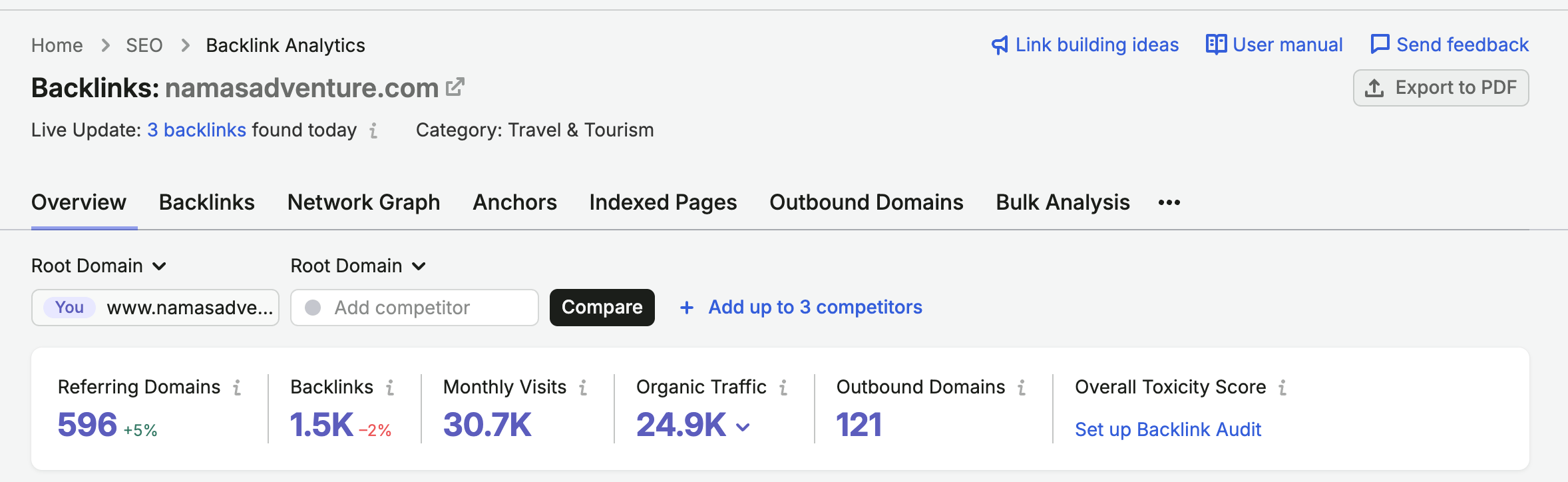
Task: Click the Monthly Visits 30.7K value
Action: (487, 425)
